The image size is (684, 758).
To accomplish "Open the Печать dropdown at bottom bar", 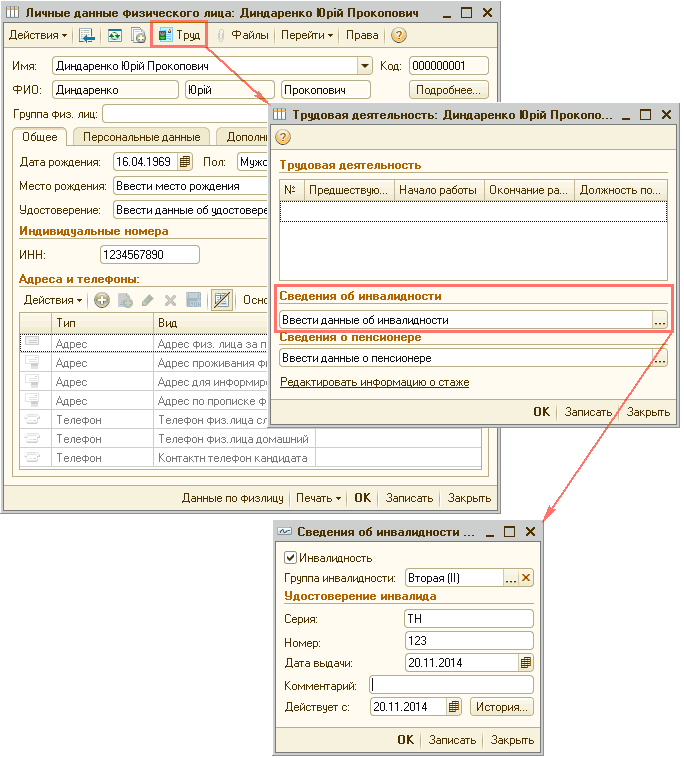I will click(x=319, y=498).
